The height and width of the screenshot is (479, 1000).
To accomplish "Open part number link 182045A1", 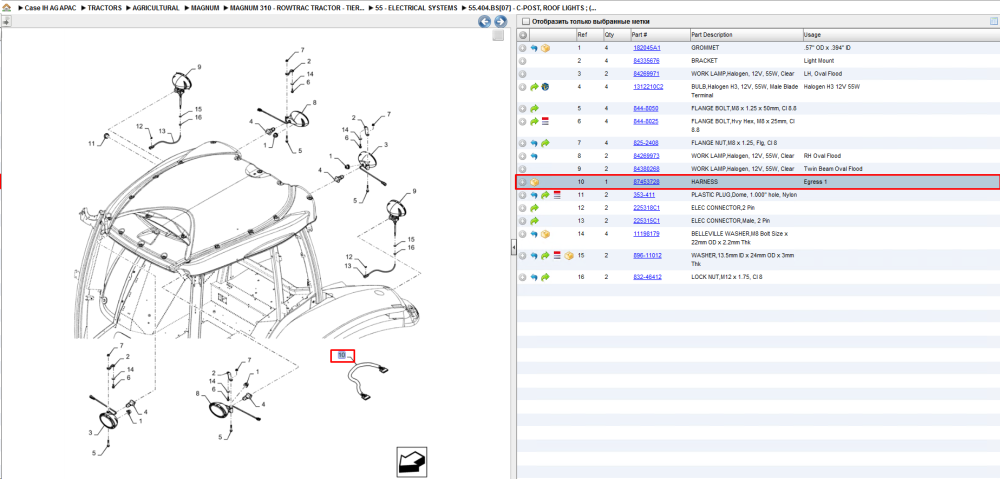I will (x=647, y=48).
